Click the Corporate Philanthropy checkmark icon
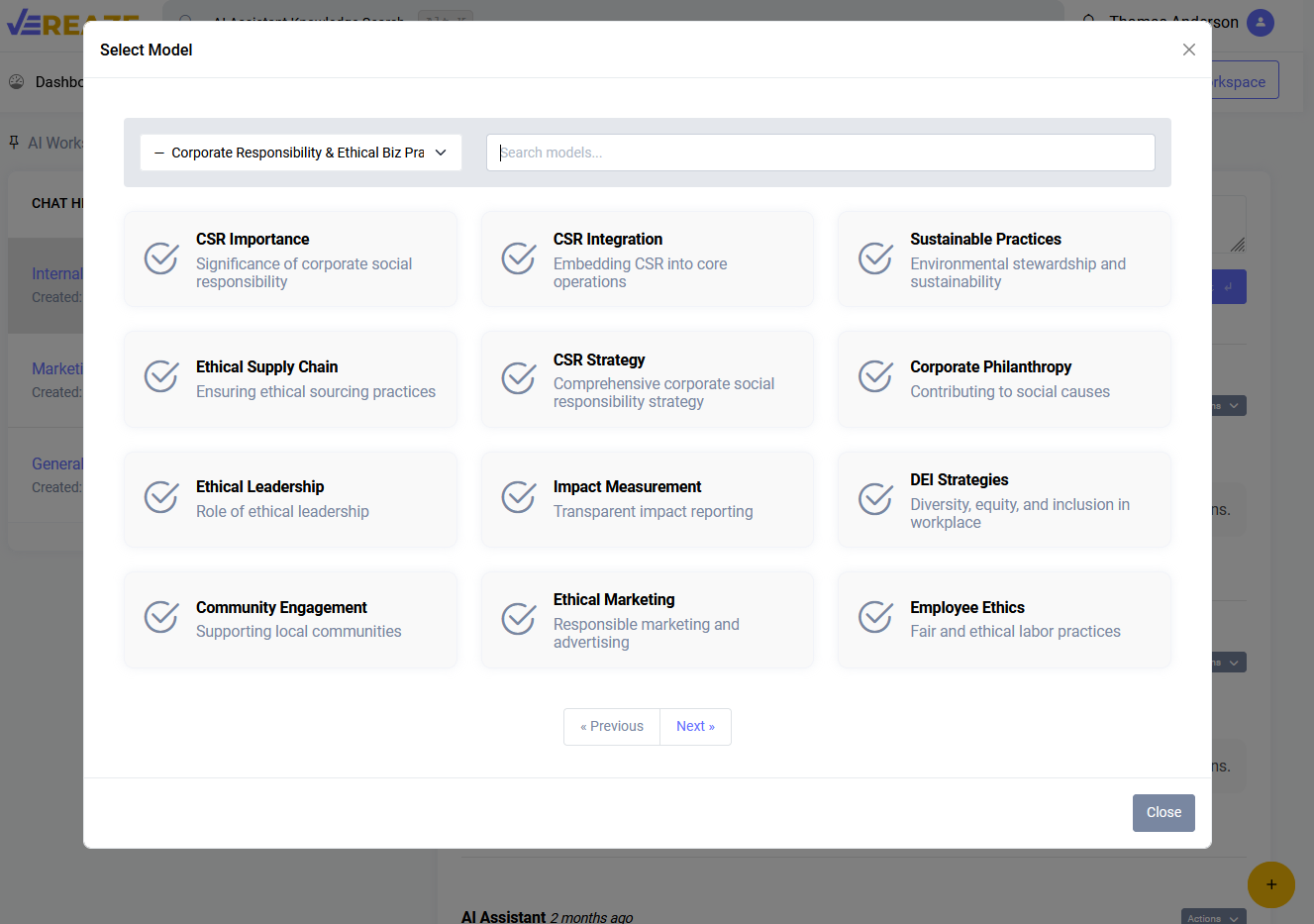Image resolution: width=1314 pixels, height=924 pixels. pyautogui.click(x=875, y=376)
